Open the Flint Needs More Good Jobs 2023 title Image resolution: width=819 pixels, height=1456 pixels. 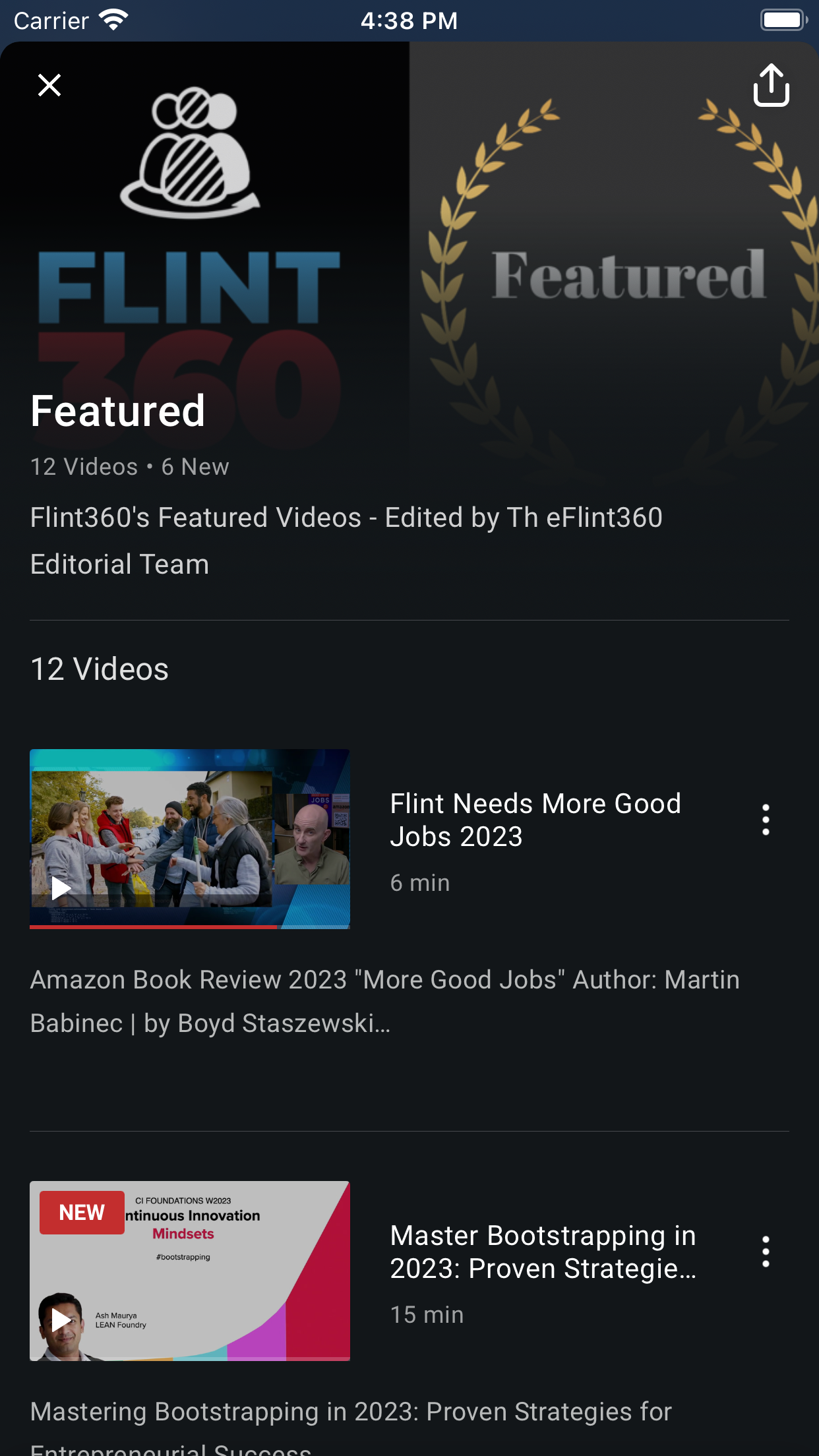point(535,820)
